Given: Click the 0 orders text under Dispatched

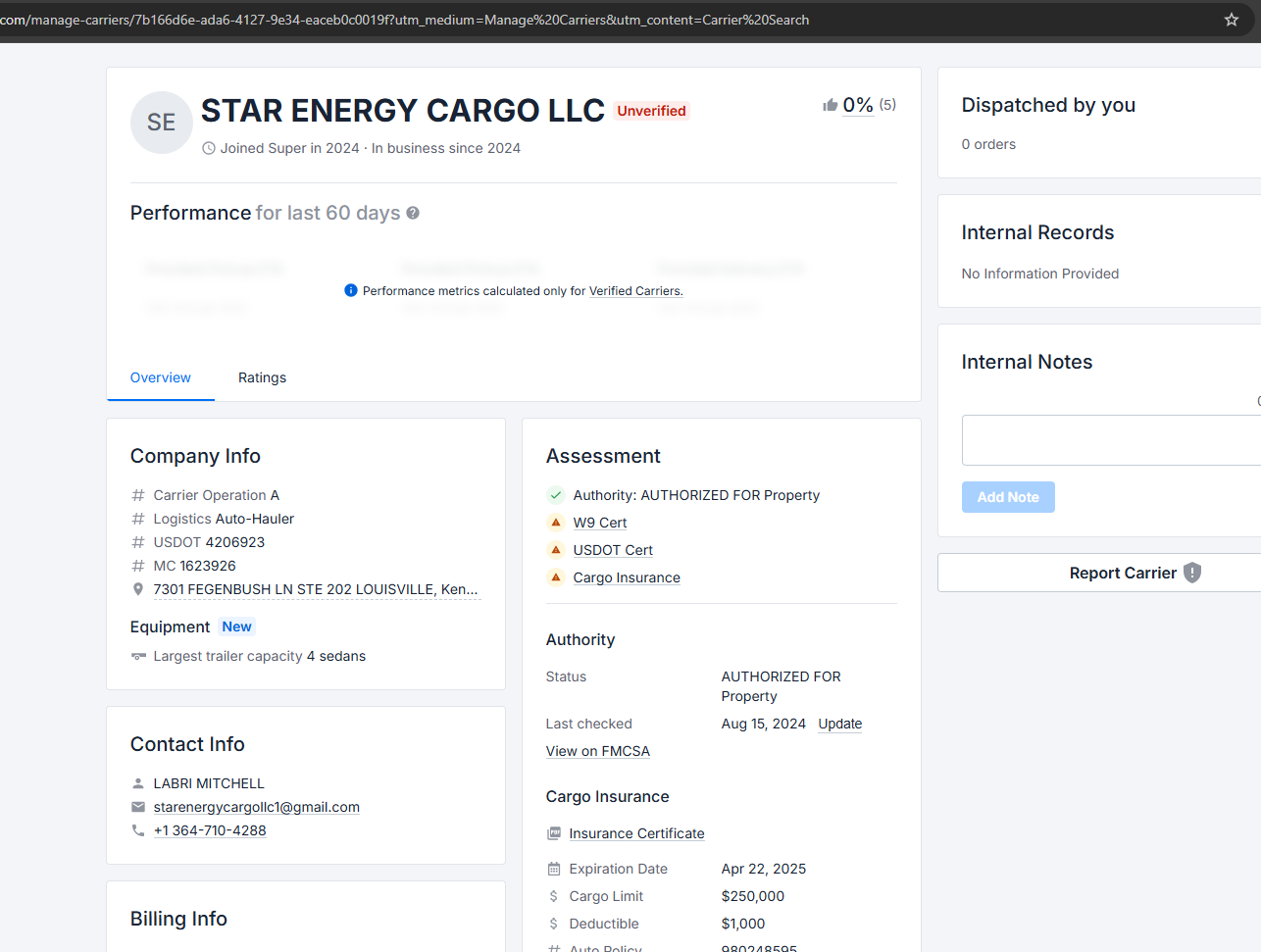Looking at the screenshot, I should pyautogui.click(x=988, y=144).
